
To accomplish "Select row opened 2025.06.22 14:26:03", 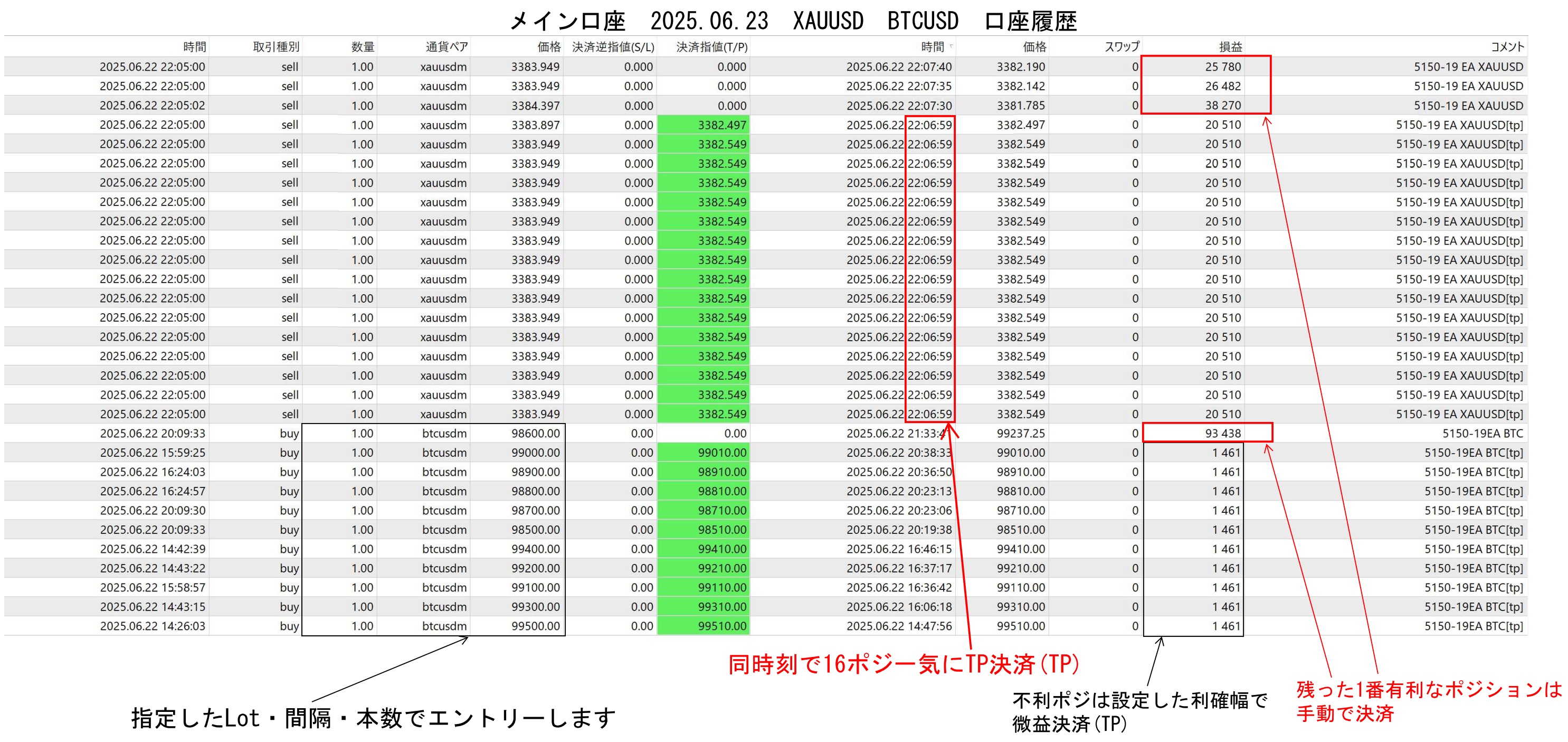I will (152, 626).
